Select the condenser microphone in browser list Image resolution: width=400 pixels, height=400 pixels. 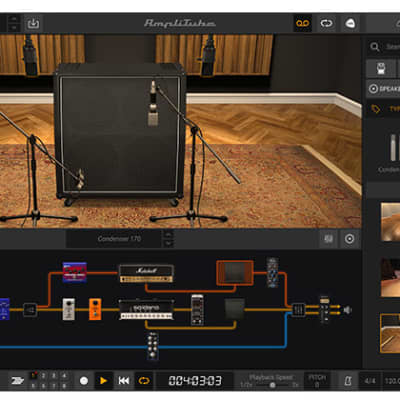(393, 148)
